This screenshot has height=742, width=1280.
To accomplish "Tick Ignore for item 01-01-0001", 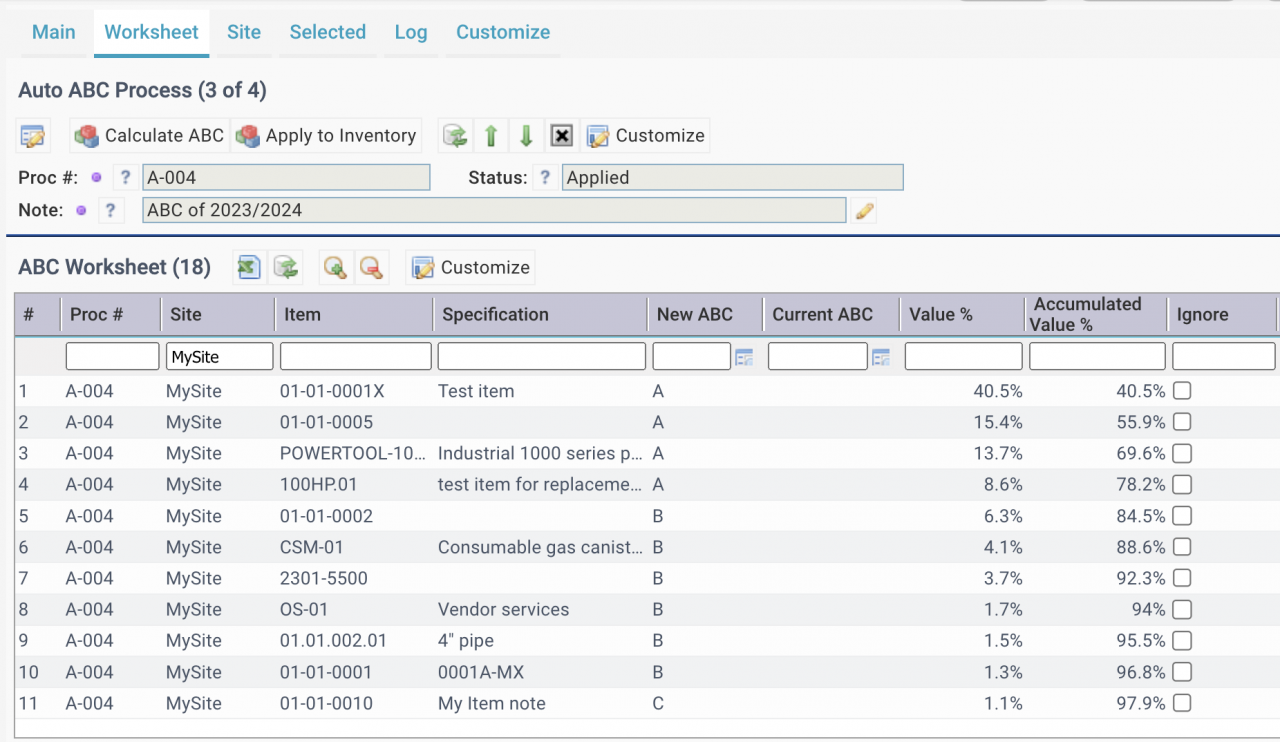I will point(1182,672).
